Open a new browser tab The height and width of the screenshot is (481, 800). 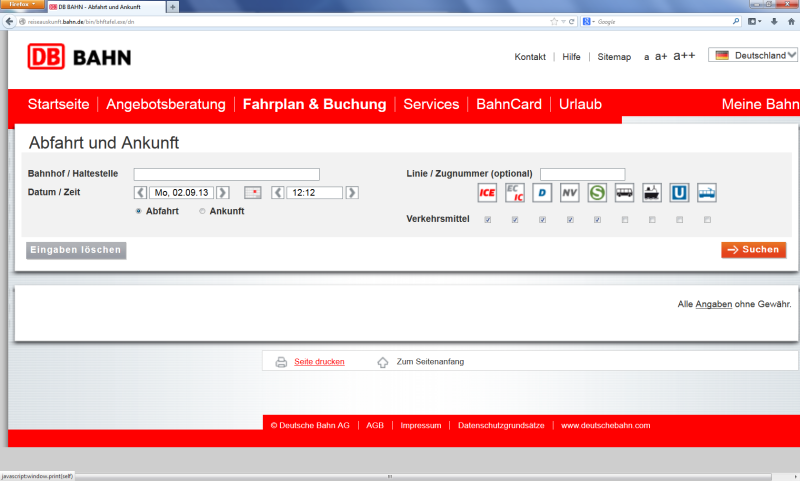click(172, 7)
